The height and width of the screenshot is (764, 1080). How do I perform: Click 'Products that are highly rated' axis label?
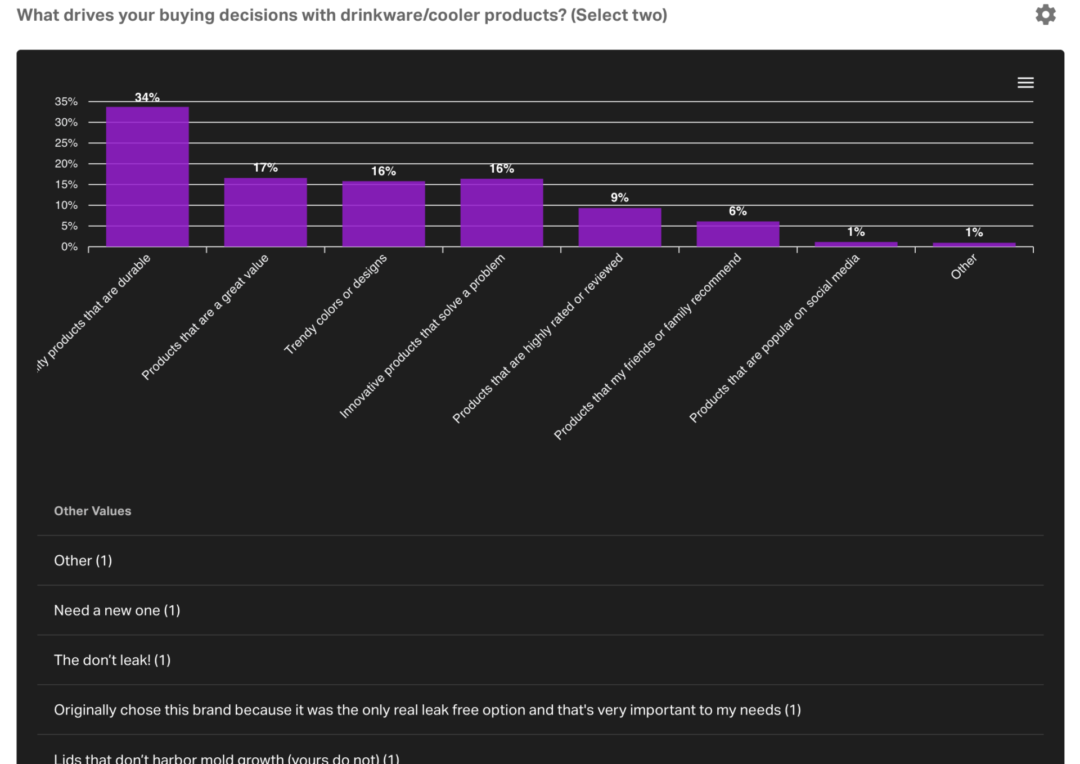point(539,337)
